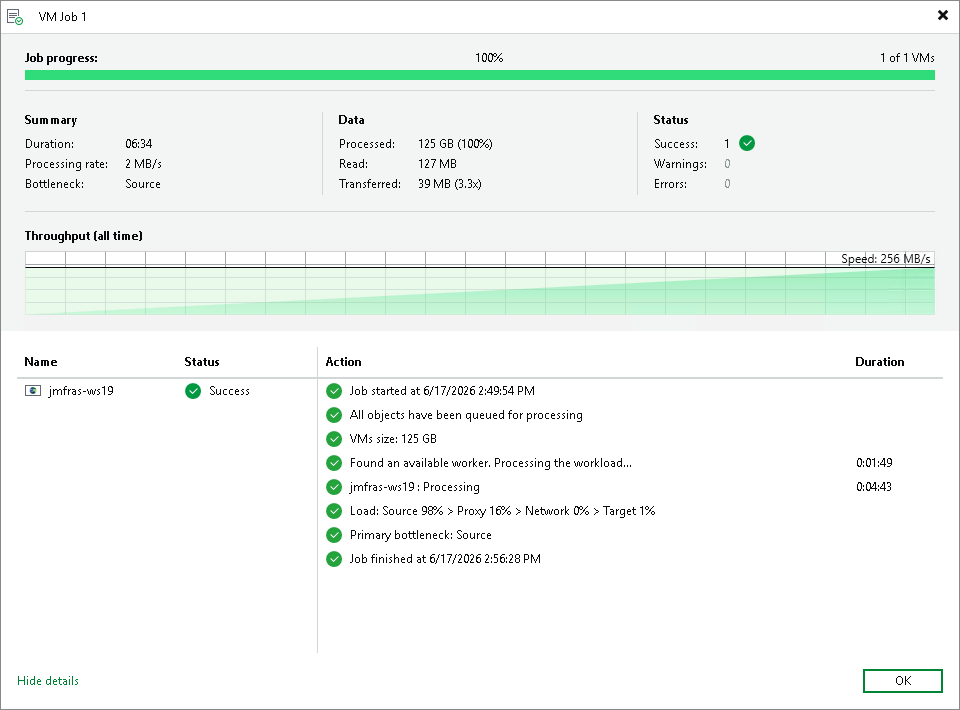Click the Duration column header

[880, 362]
